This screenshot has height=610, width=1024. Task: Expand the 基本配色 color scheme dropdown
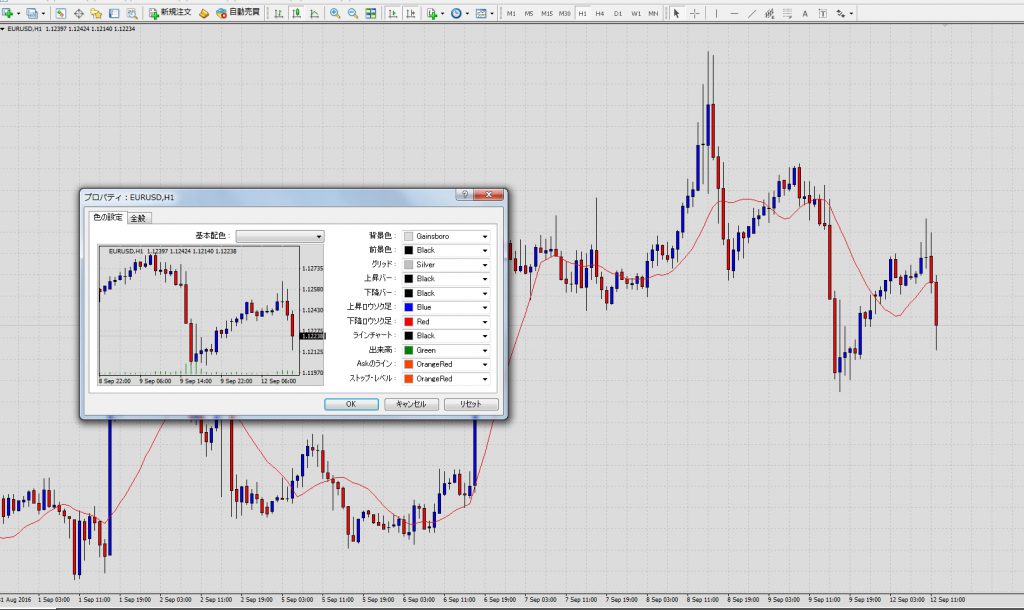click(x=280, y=236)
